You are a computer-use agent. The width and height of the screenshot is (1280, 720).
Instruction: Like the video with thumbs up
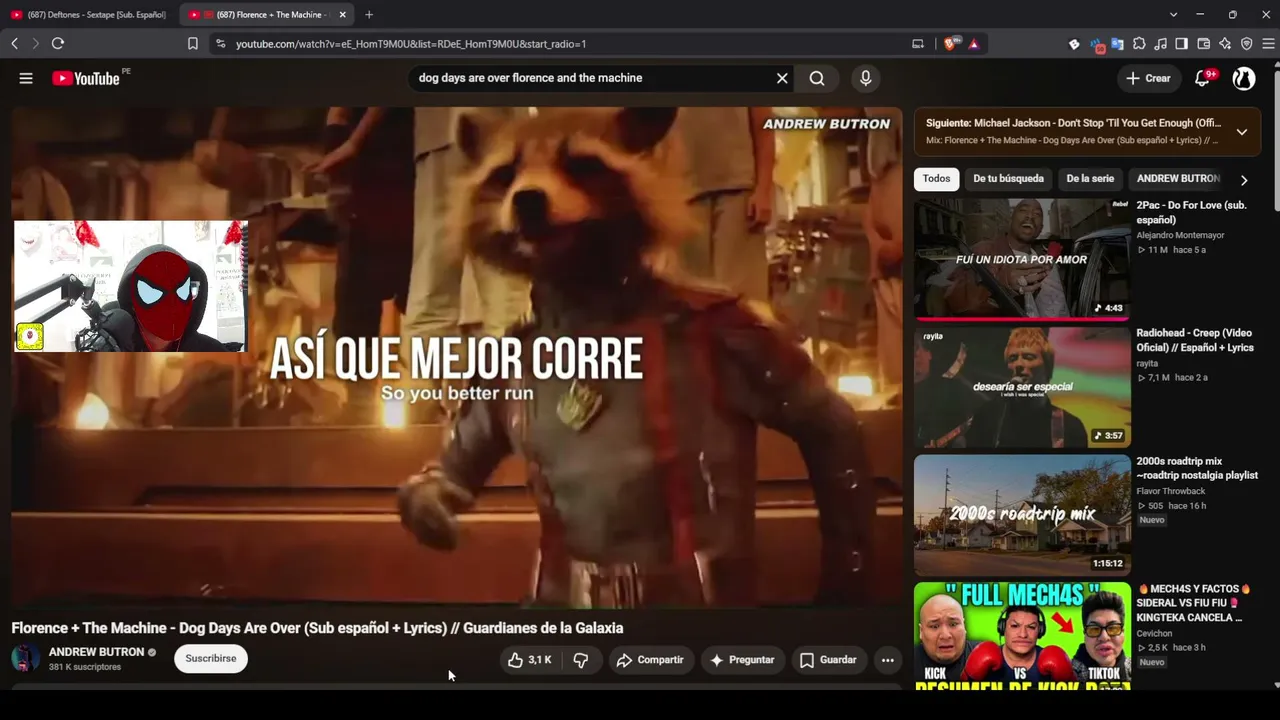[x=529, y=660]
